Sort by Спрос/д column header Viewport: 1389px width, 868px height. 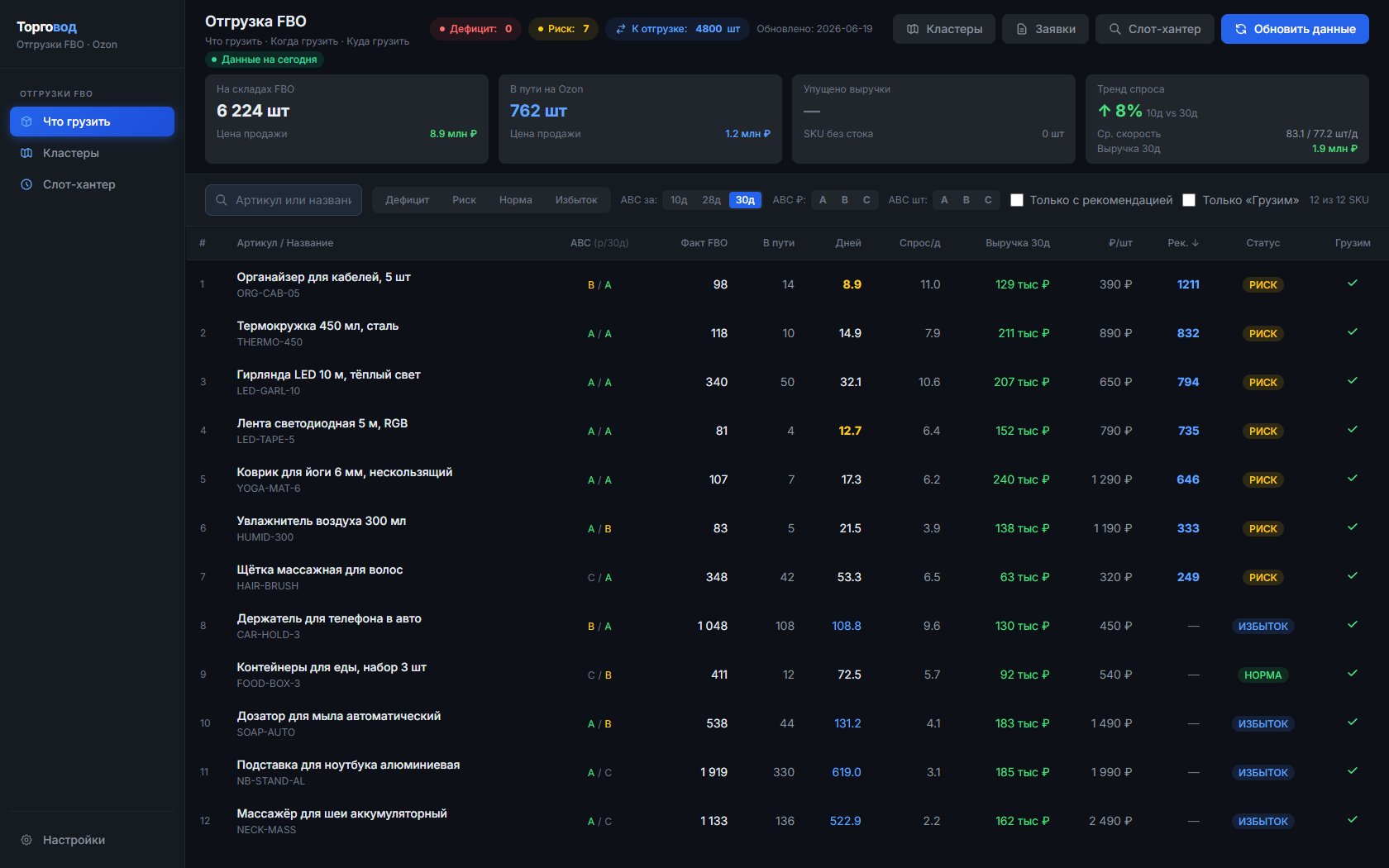tap(919, 243)
